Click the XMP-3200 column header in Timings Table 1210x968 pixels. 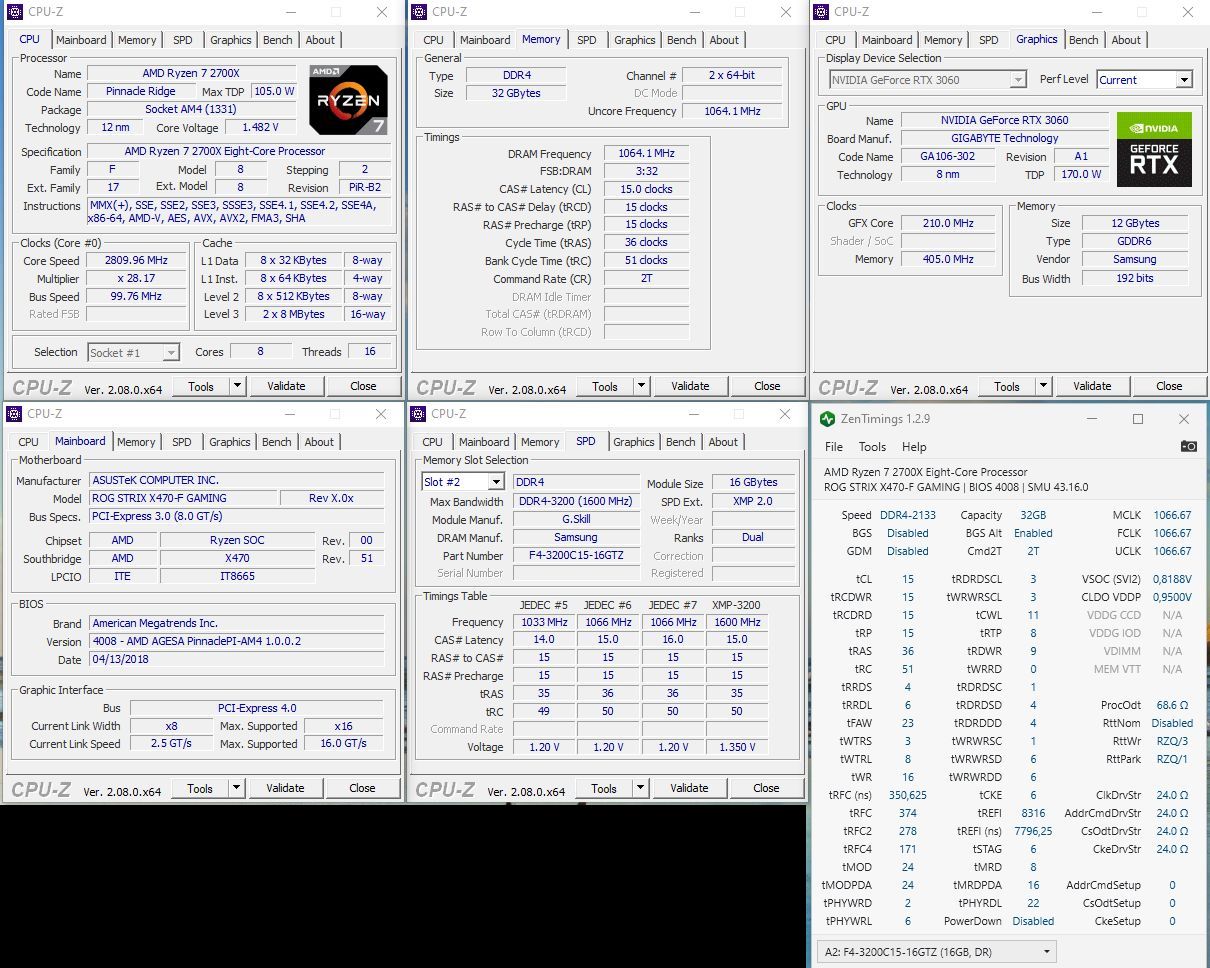point(736,605)
